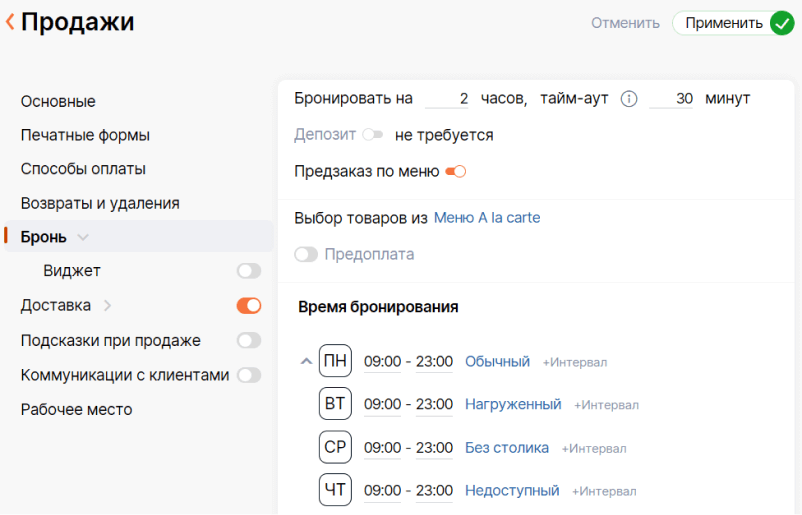
Task: Open Способы оплаты section
Action: [83, 169]
